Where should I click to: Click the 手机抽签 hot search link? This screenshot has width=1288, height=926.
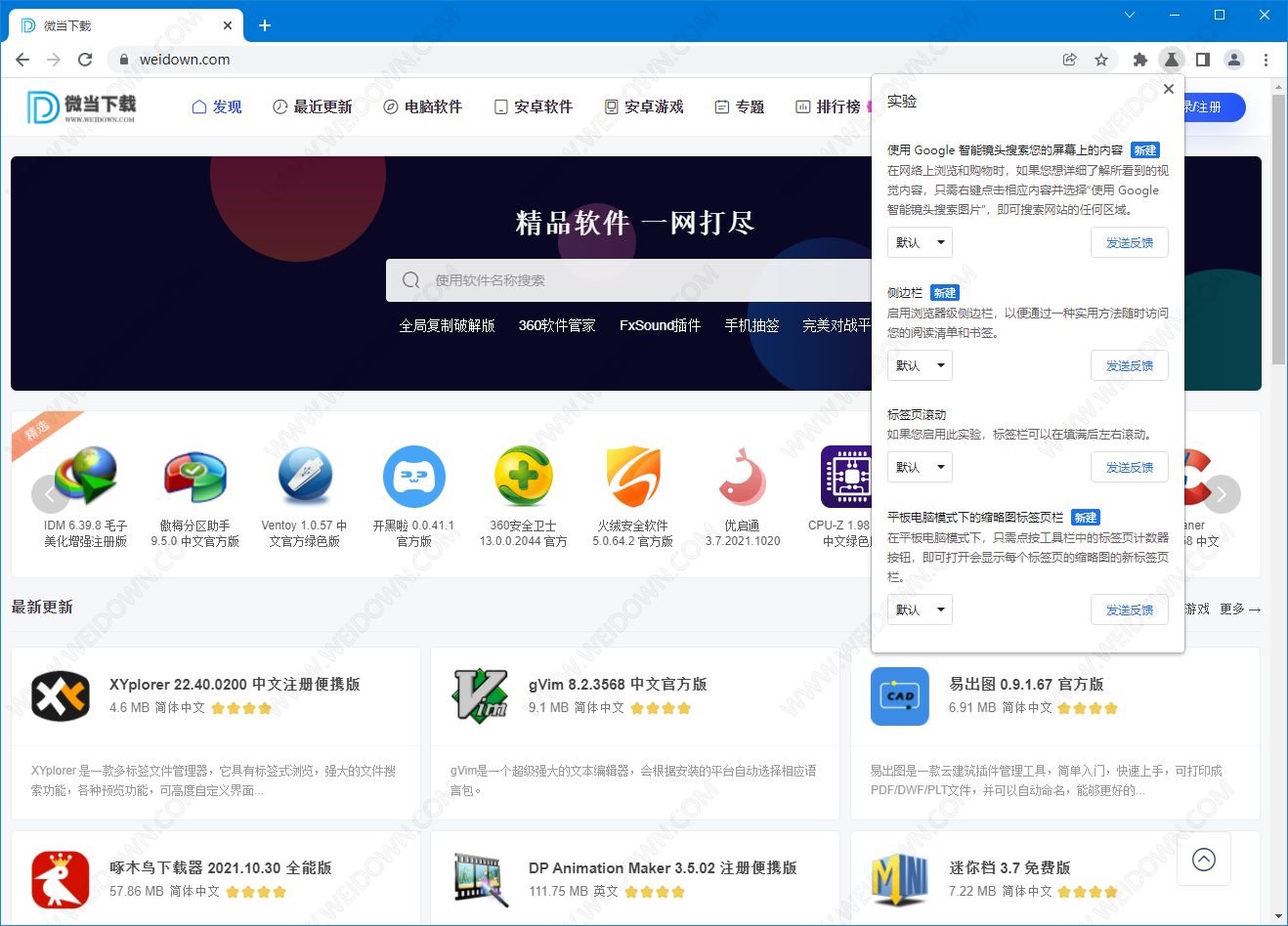(x=751, y=325)
